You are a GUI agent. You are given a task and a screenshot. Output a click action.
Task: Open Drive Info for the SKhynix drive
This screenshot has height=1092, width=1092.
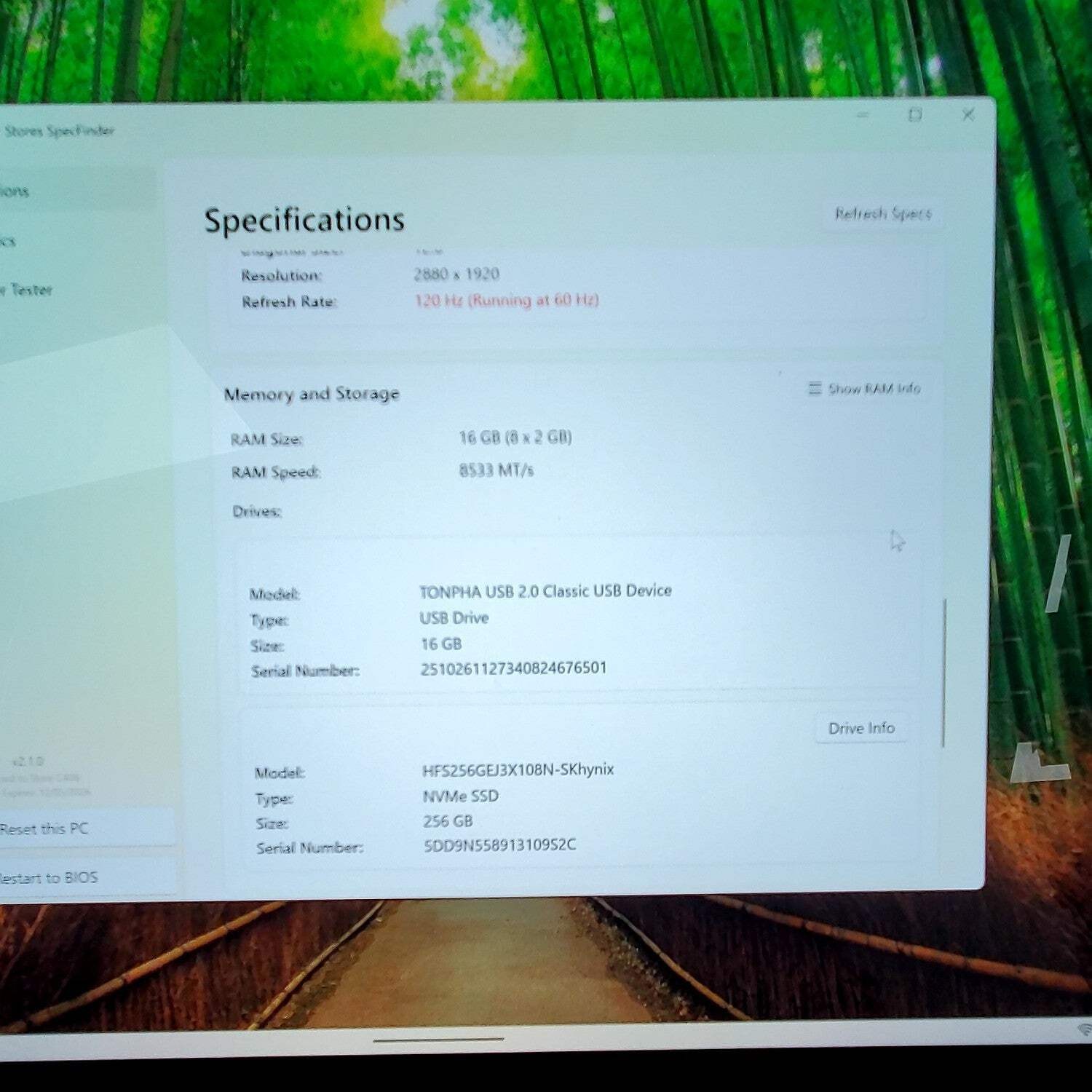pyautogui.click(x=861, y=728)
